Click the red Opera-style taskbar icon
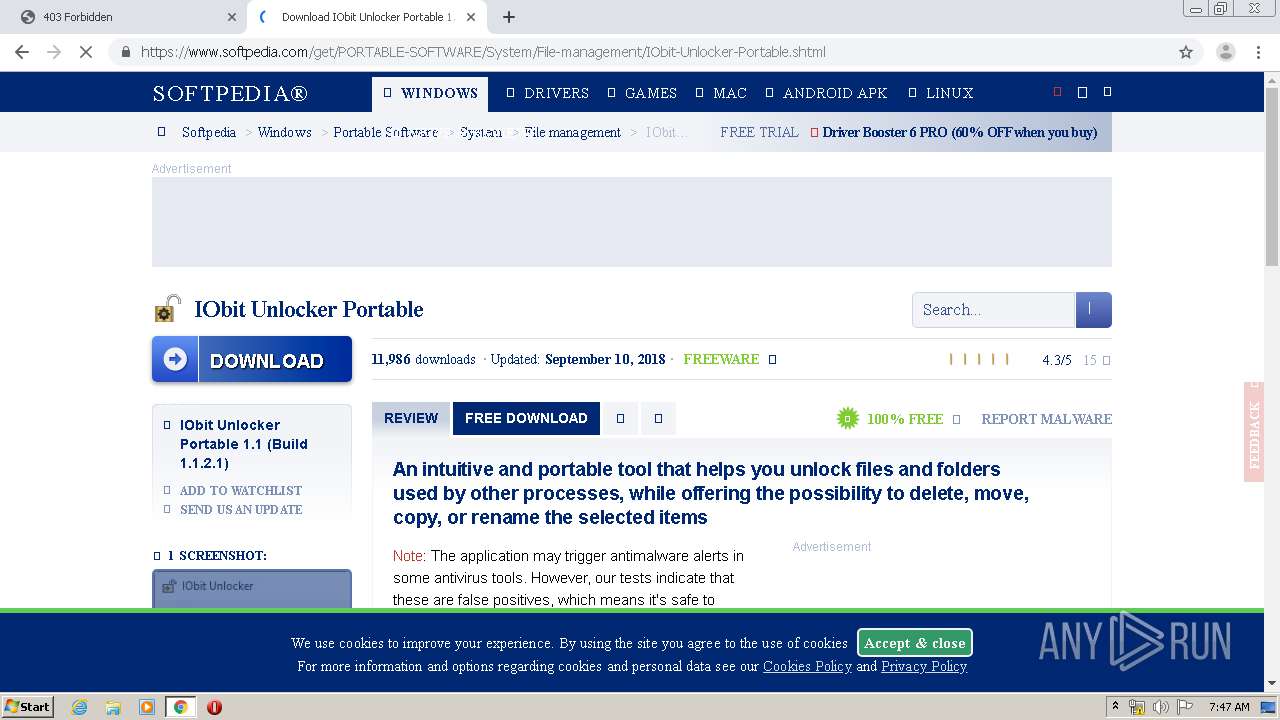 [x=214, y=707]
